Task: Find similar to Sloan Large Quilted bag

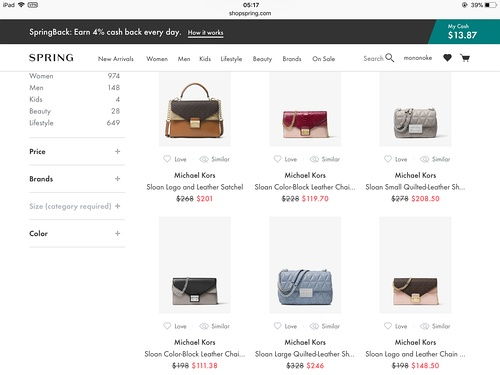Action: click(x=325, y=326)
